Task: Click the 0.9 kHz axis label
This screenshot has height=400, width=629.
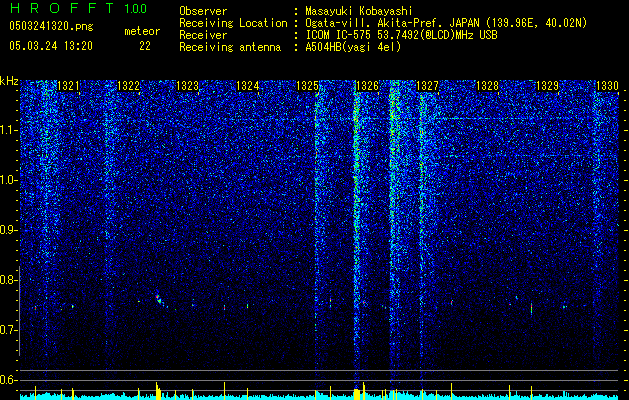Action: click(x=9, y=230)
